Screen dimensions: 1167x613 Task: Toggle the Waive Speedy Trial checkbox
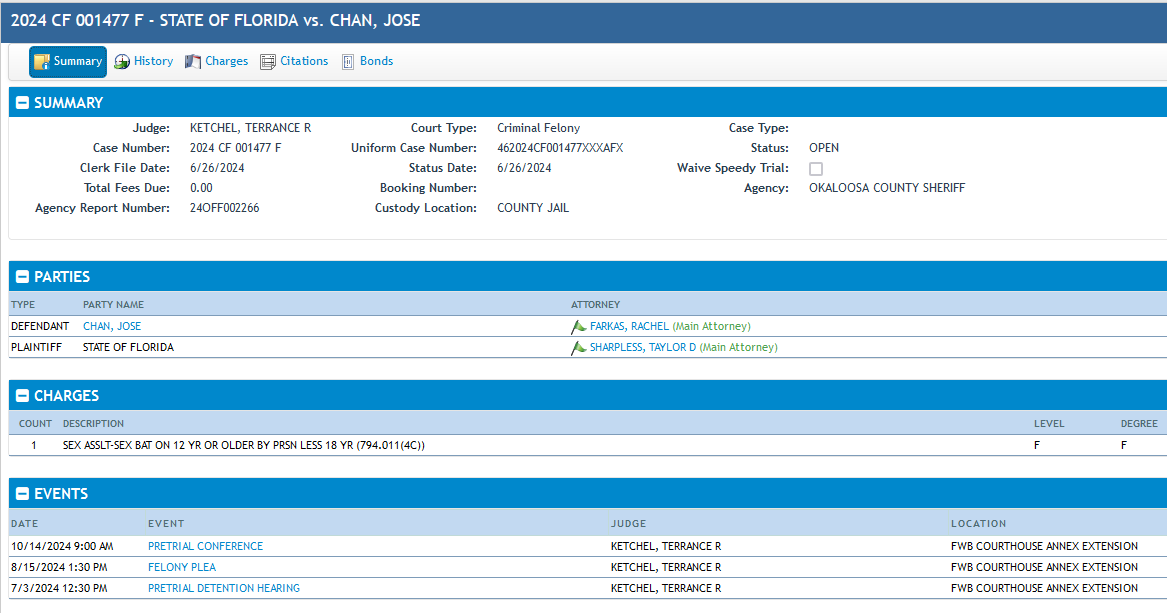(816, 169)
